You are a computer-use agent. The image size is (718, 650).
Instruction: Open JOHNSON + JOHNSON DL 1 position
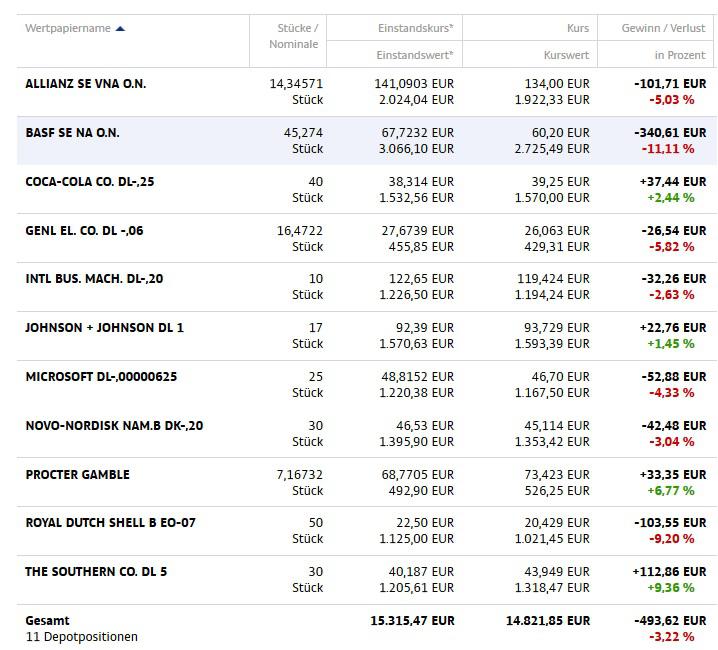[x=104, y=328]
